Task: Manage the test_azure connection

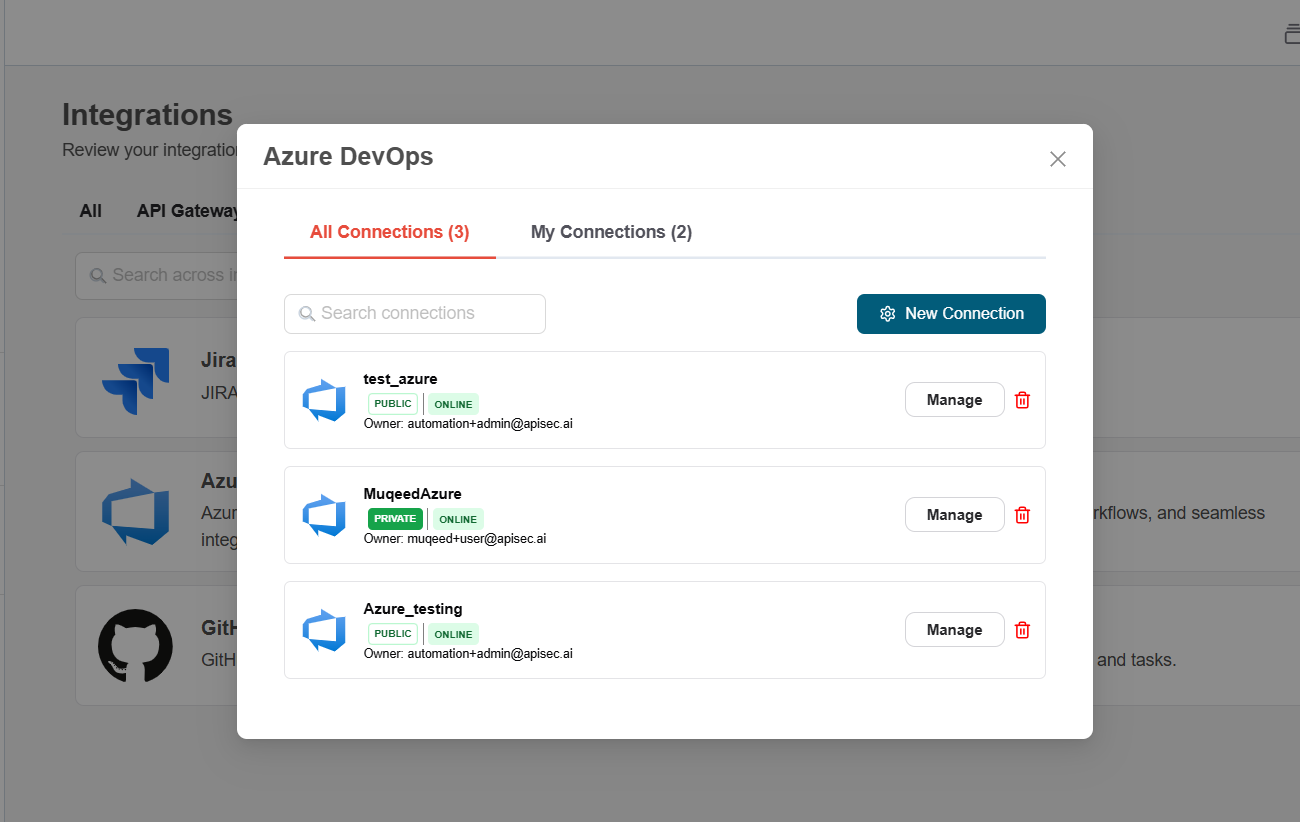Action: point(954,400)
